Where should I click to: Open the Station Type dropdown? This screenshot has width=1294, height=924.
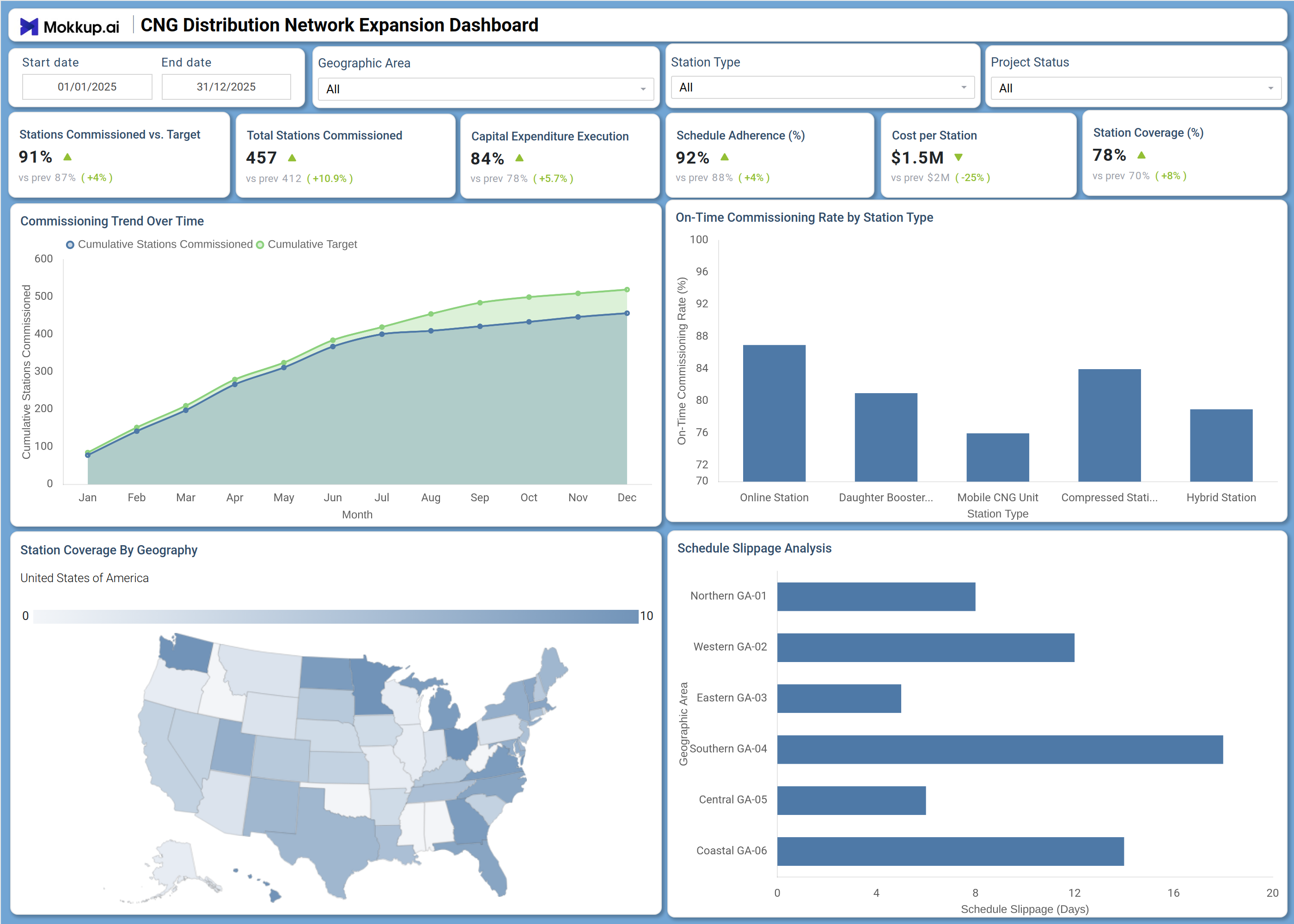point(822,88)
